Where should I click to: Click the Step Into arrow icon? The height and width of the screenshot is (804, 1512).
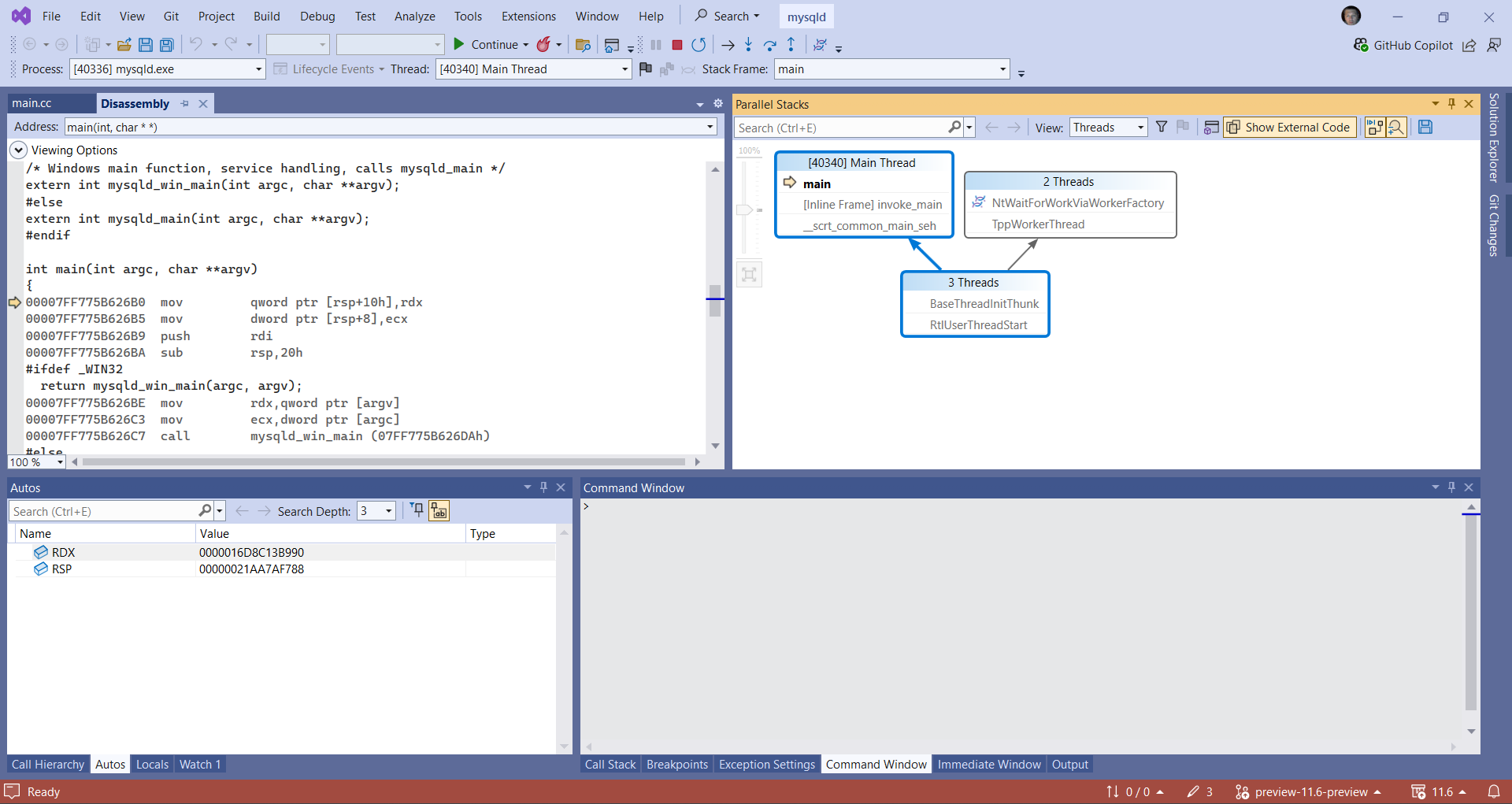[748, 45]
